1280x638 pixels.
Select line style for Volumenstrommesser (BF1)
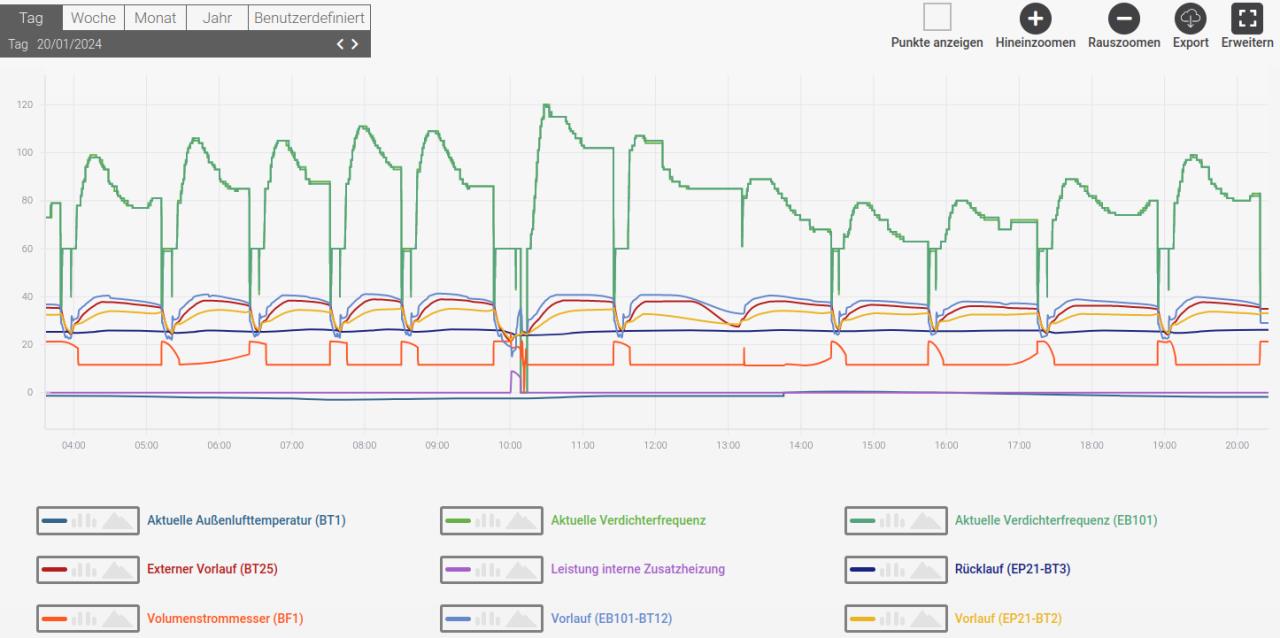coord(55,618)
